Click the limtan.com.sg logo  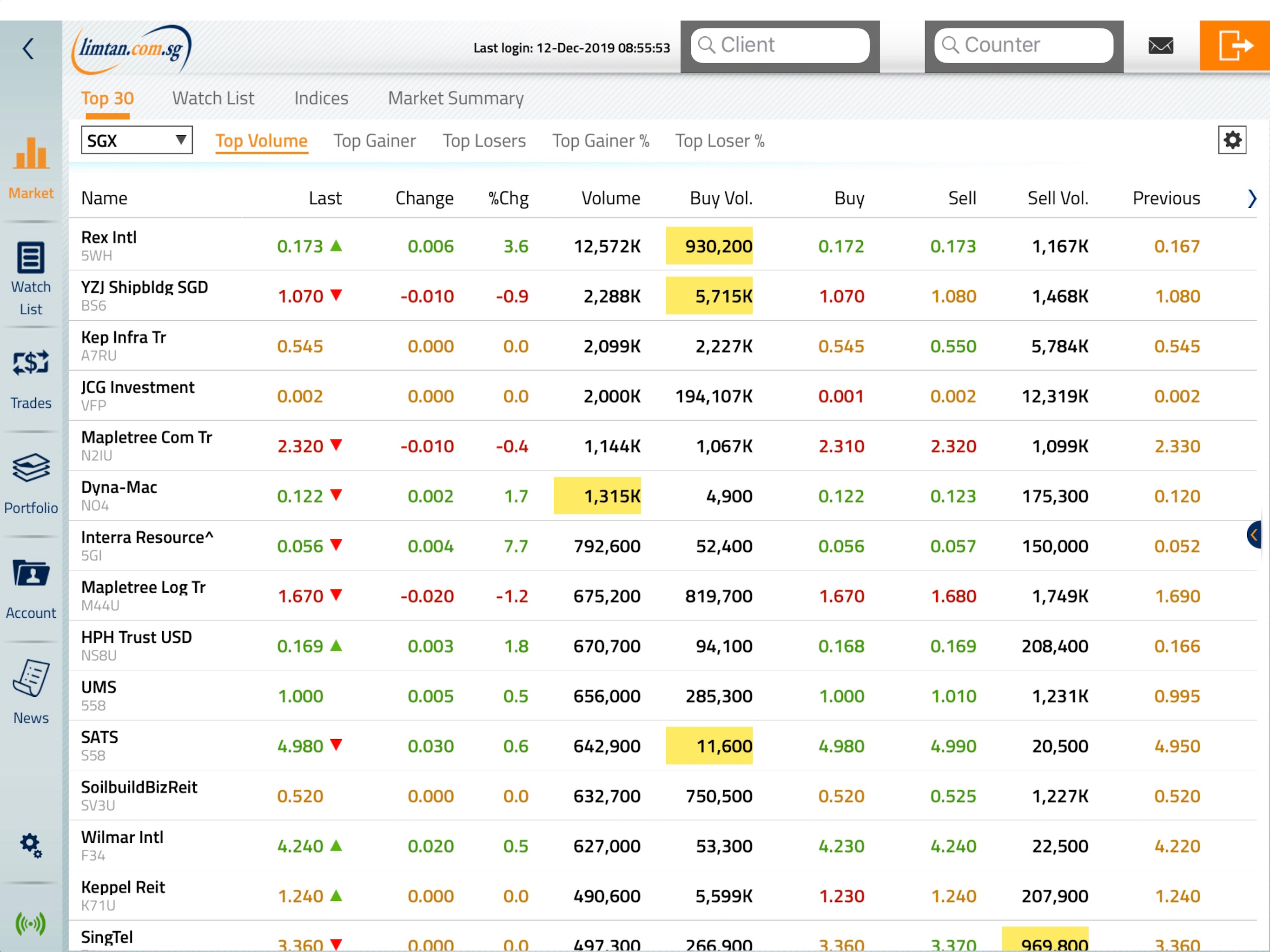click(131, 49)
